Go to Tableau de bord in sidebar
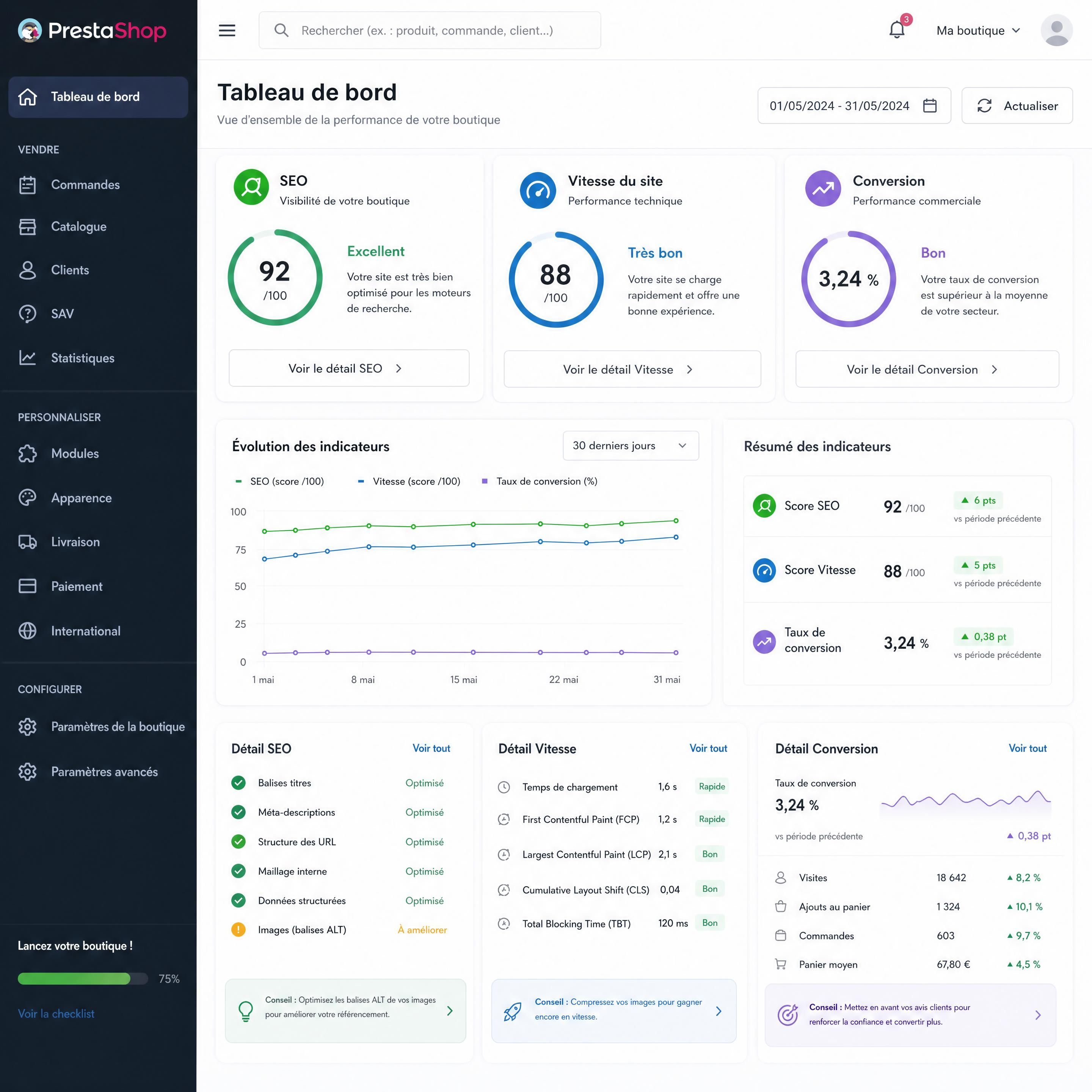 pos(98,97)
